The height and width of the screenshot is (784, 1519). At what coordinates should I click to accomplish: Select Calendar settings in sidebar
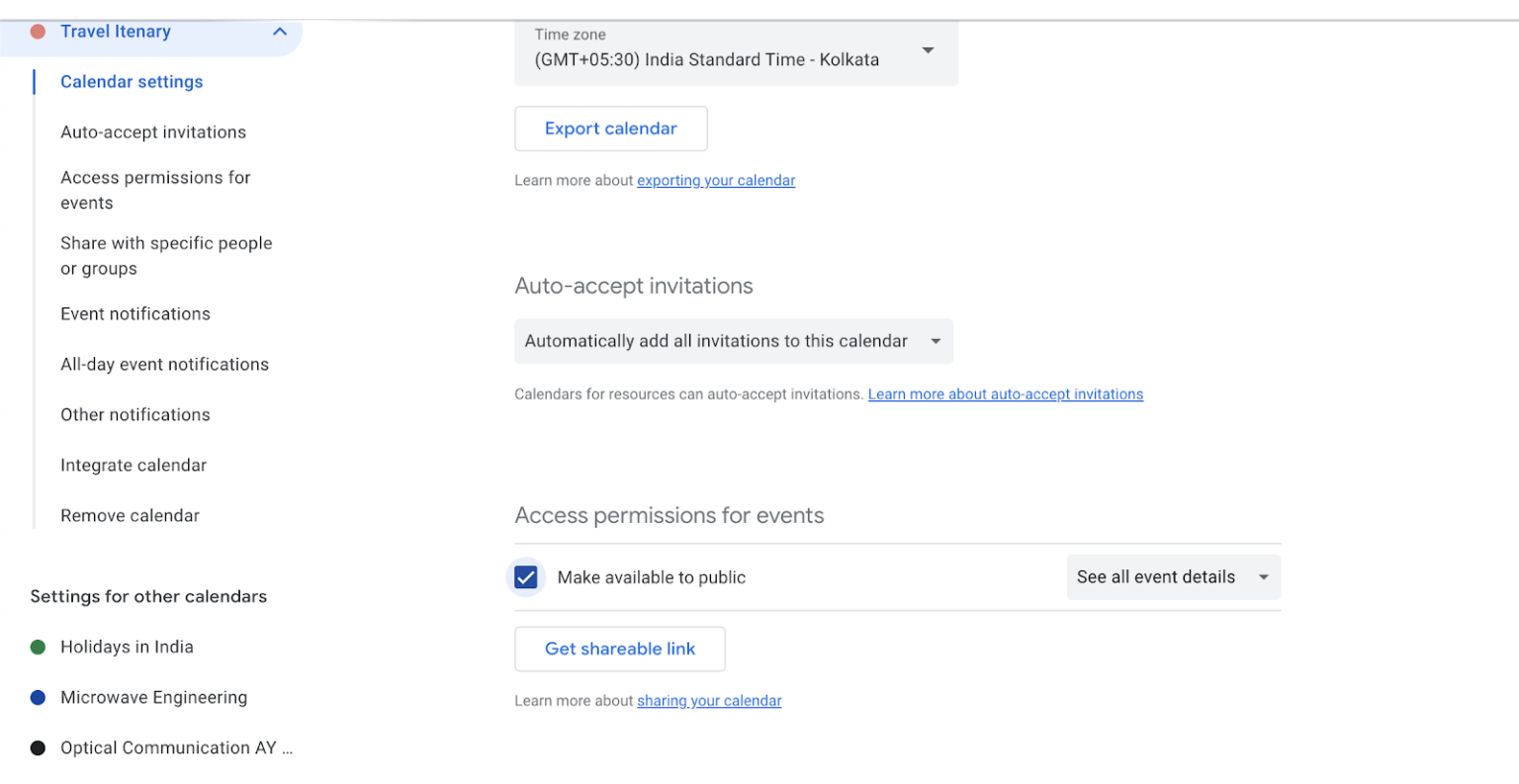[132, 82]
